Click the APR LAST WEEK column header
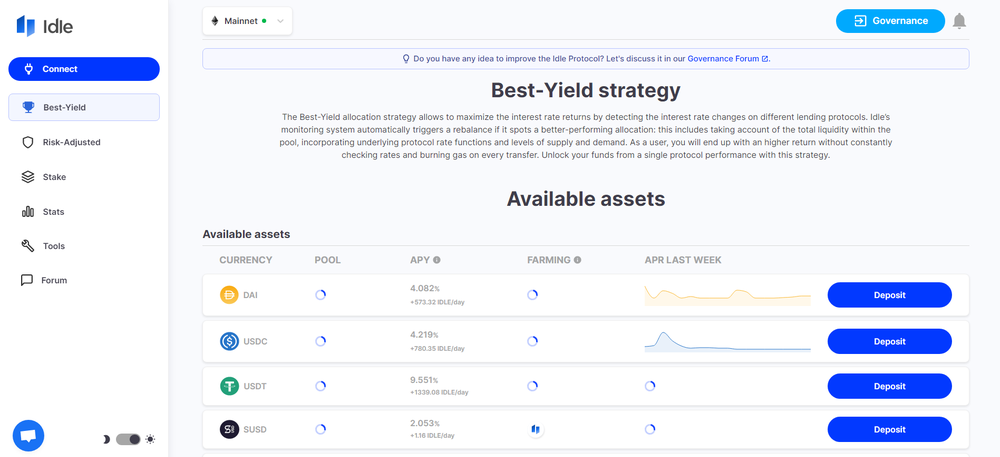The image size is (1000, 457). click(683, 260)
